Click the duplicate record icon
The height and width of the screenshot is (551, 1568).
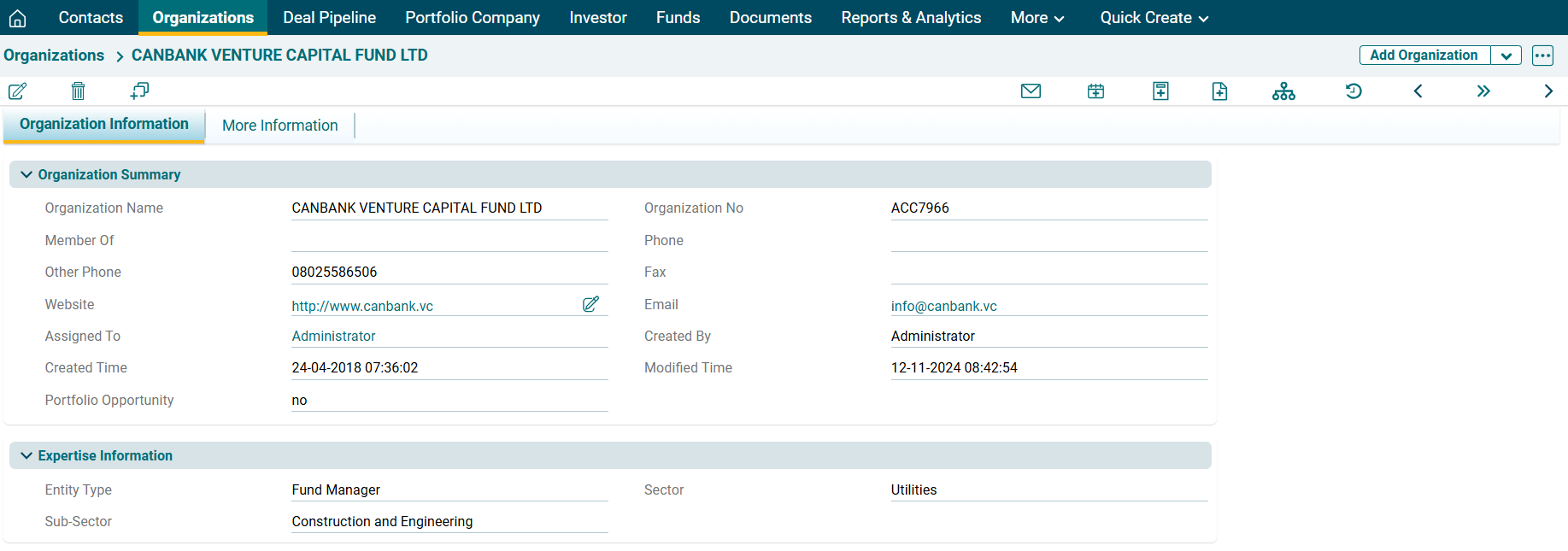tap(139, 91)
